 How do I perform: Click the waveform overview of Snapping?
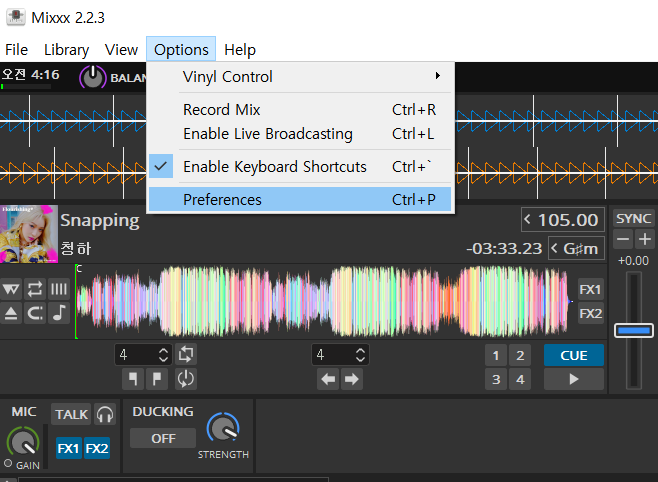tap(323, 301)
